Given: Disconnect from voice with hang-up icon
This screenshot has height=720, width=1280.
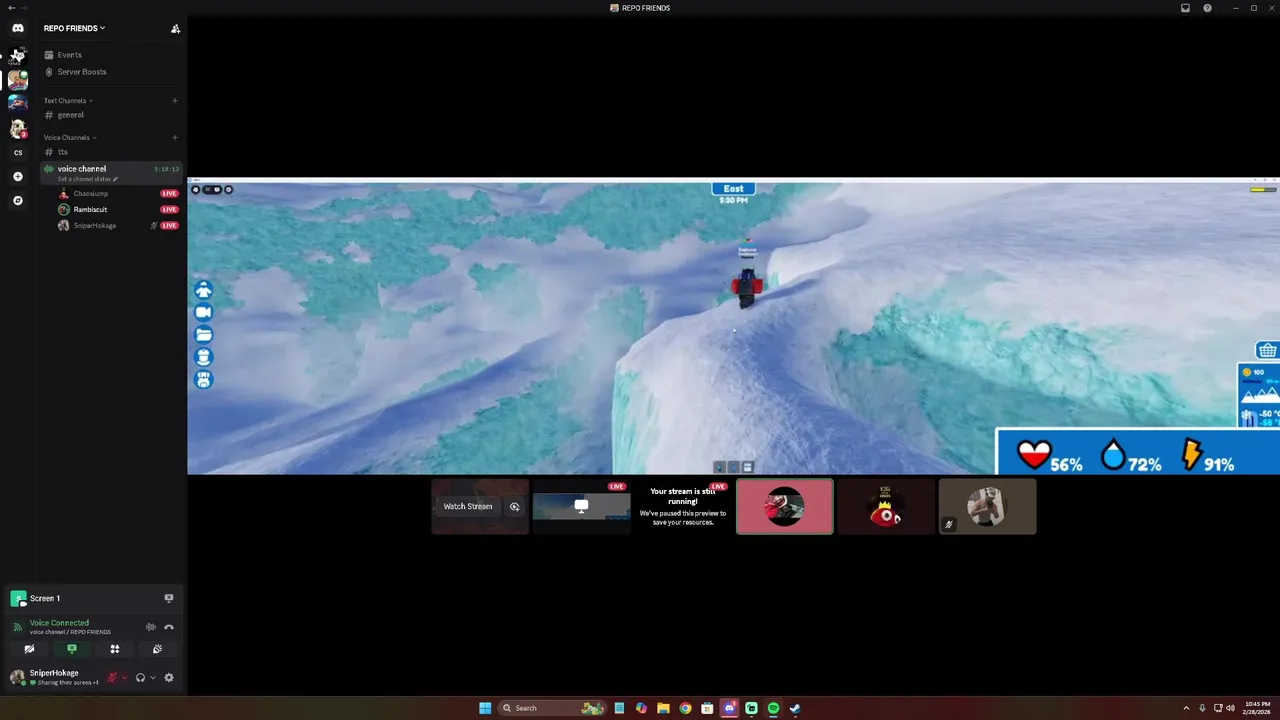Looking at the screenshot, I should point(169,627).
